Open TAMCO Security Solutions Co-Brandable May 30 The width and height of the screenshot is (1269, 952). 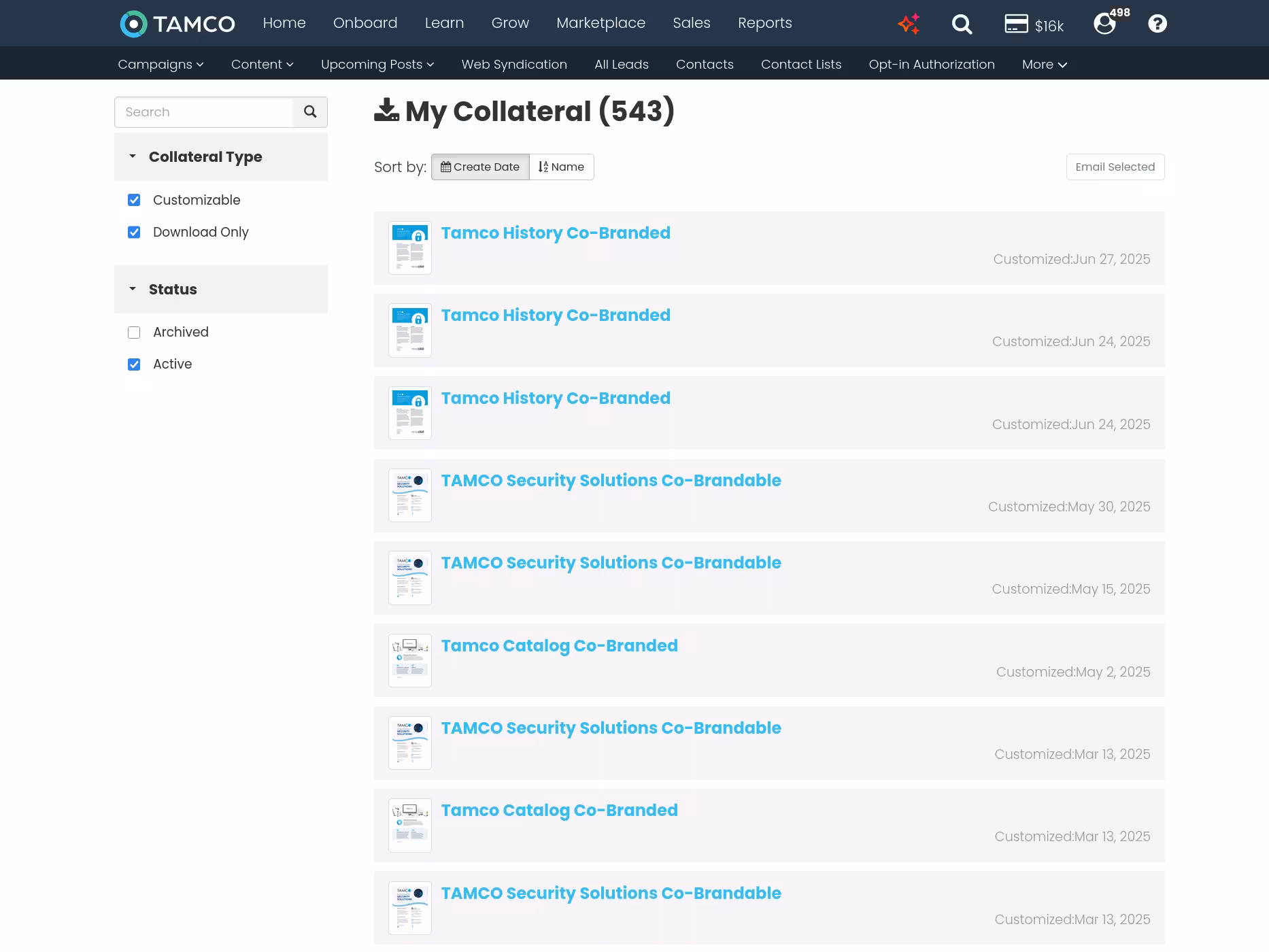(x=611, y=481)
